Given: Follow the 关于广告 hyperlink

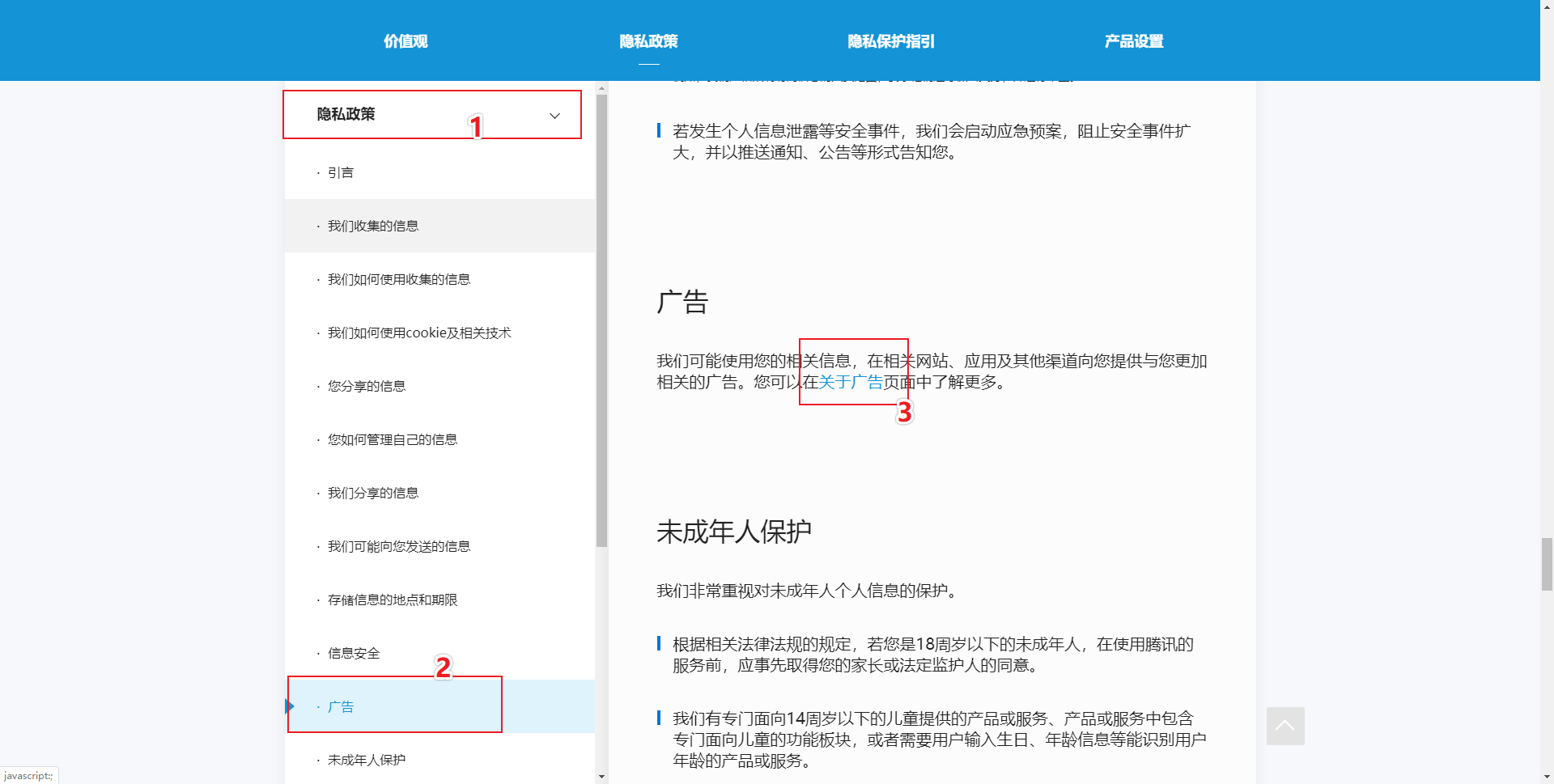Looking at the screenshot, I should [x=851, y=382].
